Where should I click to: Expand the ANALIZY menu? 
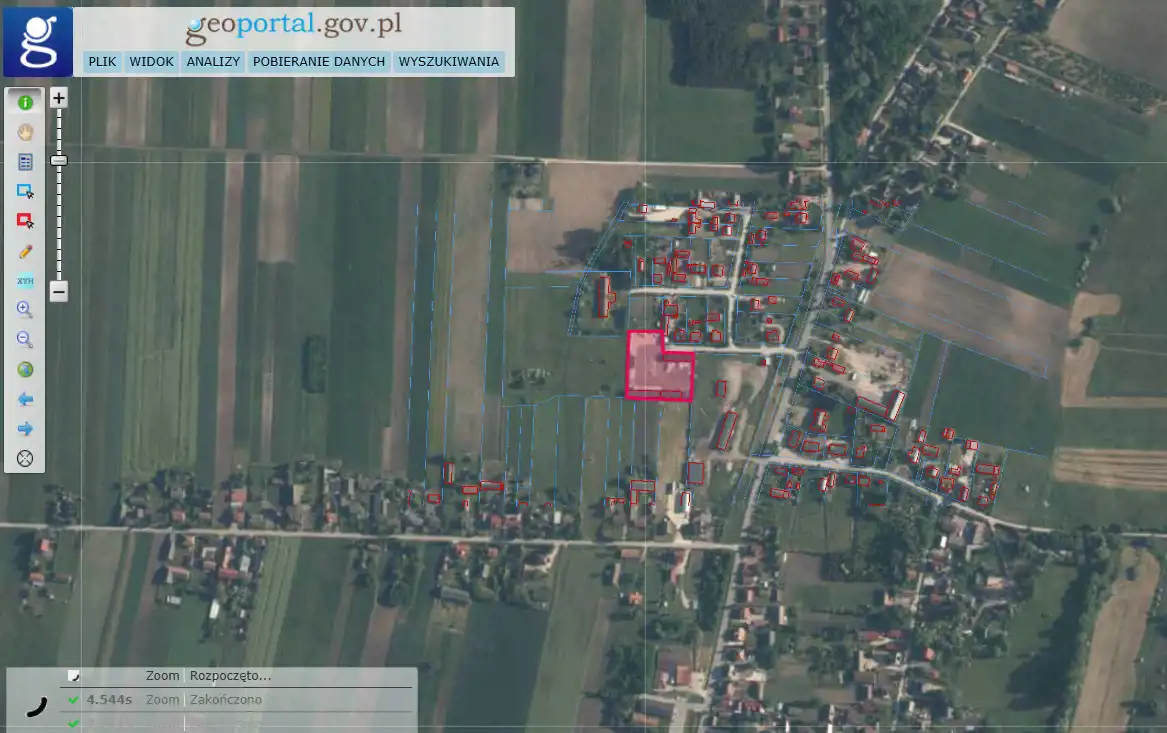pos(213,62)
